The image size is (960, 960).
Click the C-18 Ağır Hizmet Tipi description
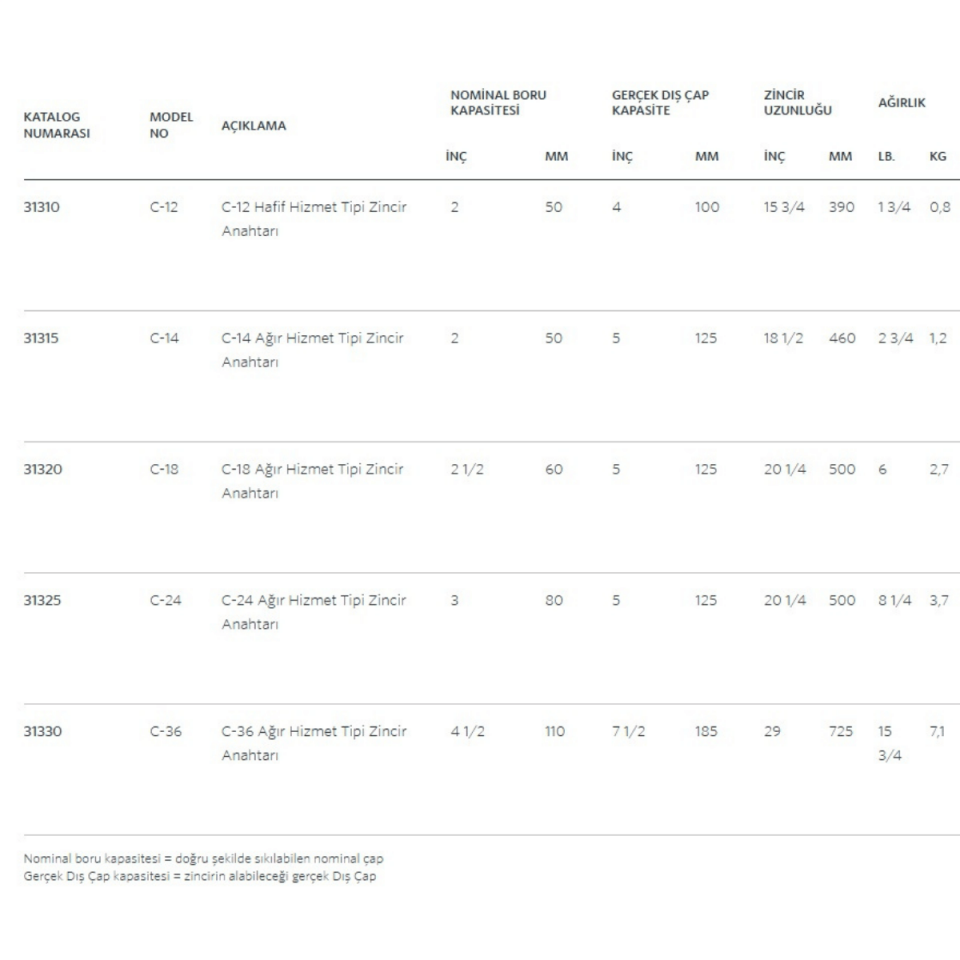click(313, 481)
